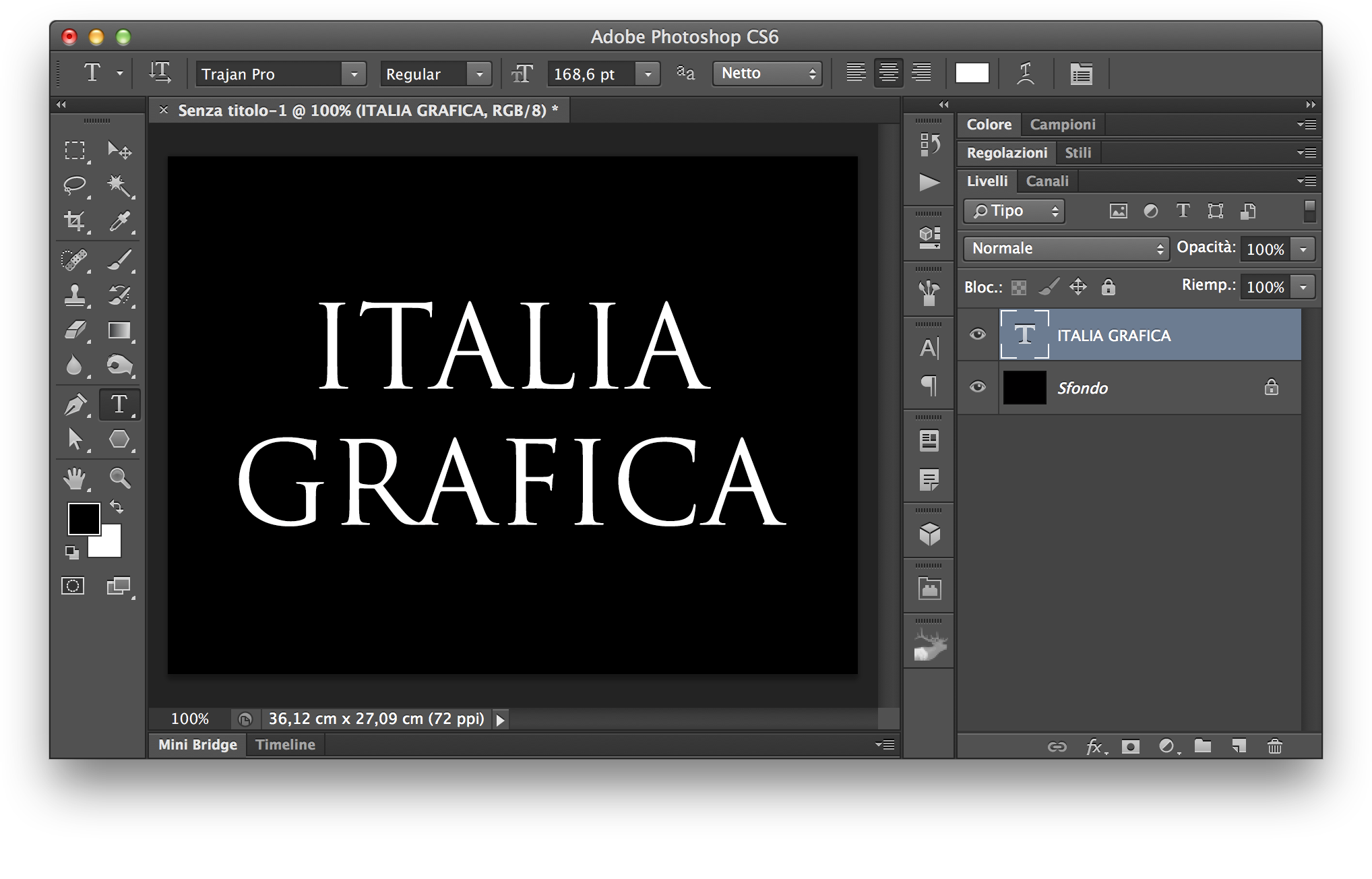Select the Healing Brush tool
The height and width of the screenshot is (879, 1372).
point(75,260)
